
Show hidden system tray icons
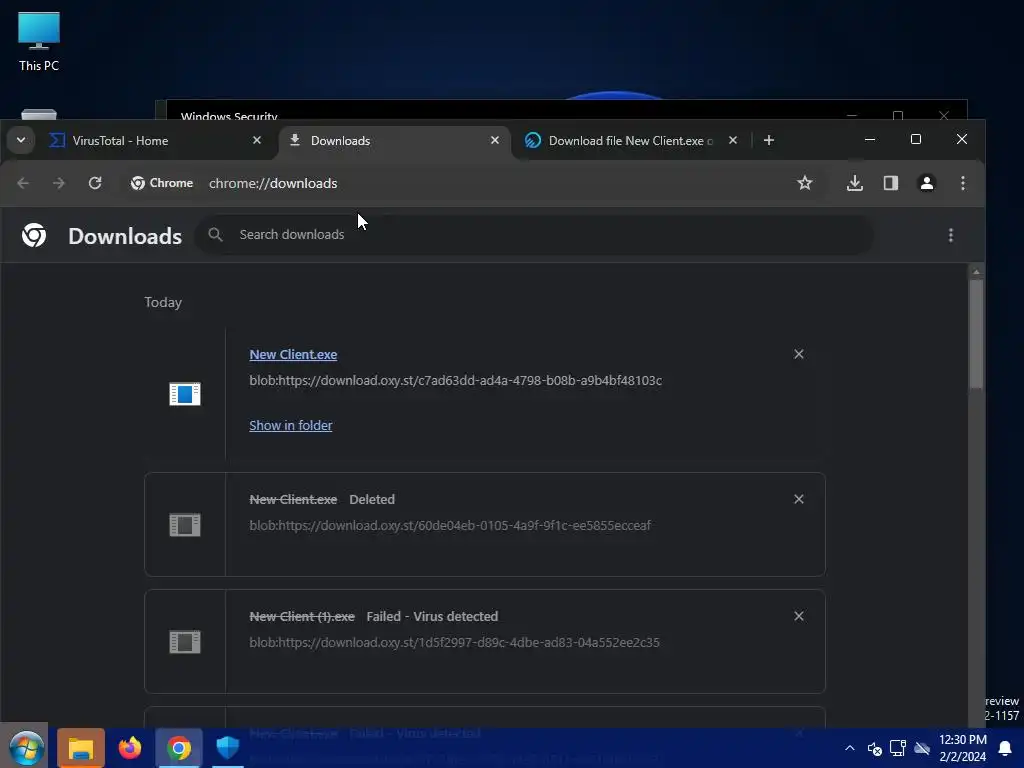[x=850, y=748]
